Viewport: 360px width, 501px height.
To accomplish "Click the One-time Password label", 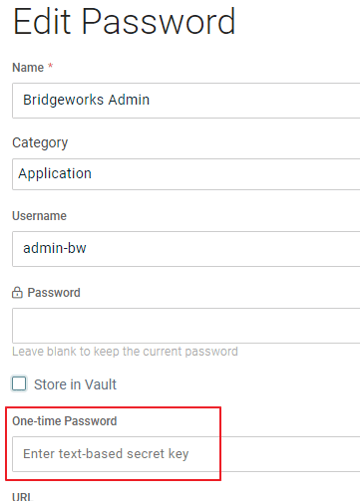I will pyautogui.click(x=65, y=421).
